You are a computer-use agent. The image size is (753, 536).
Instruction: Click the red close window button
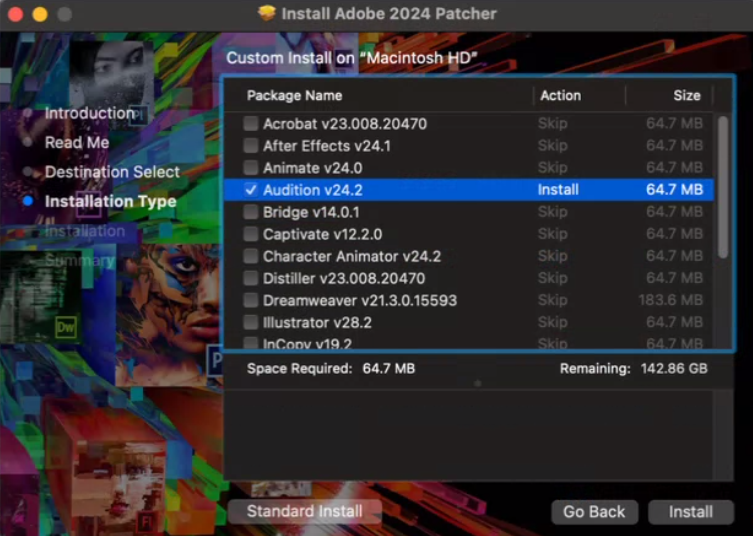(16, 14)
